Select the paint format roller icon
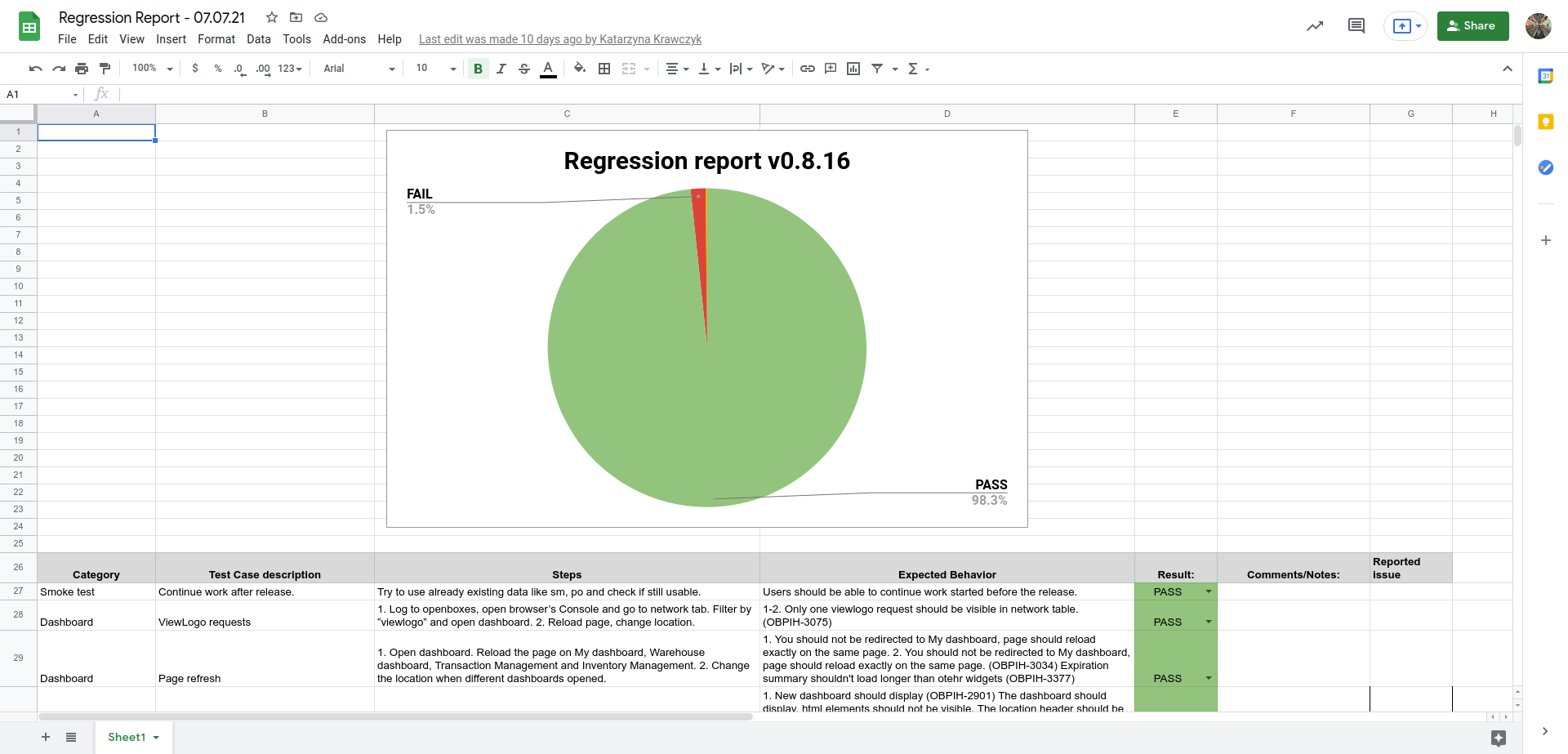Image resolution: width=1568 pixels, height=754 pixels. click(105, 69)
